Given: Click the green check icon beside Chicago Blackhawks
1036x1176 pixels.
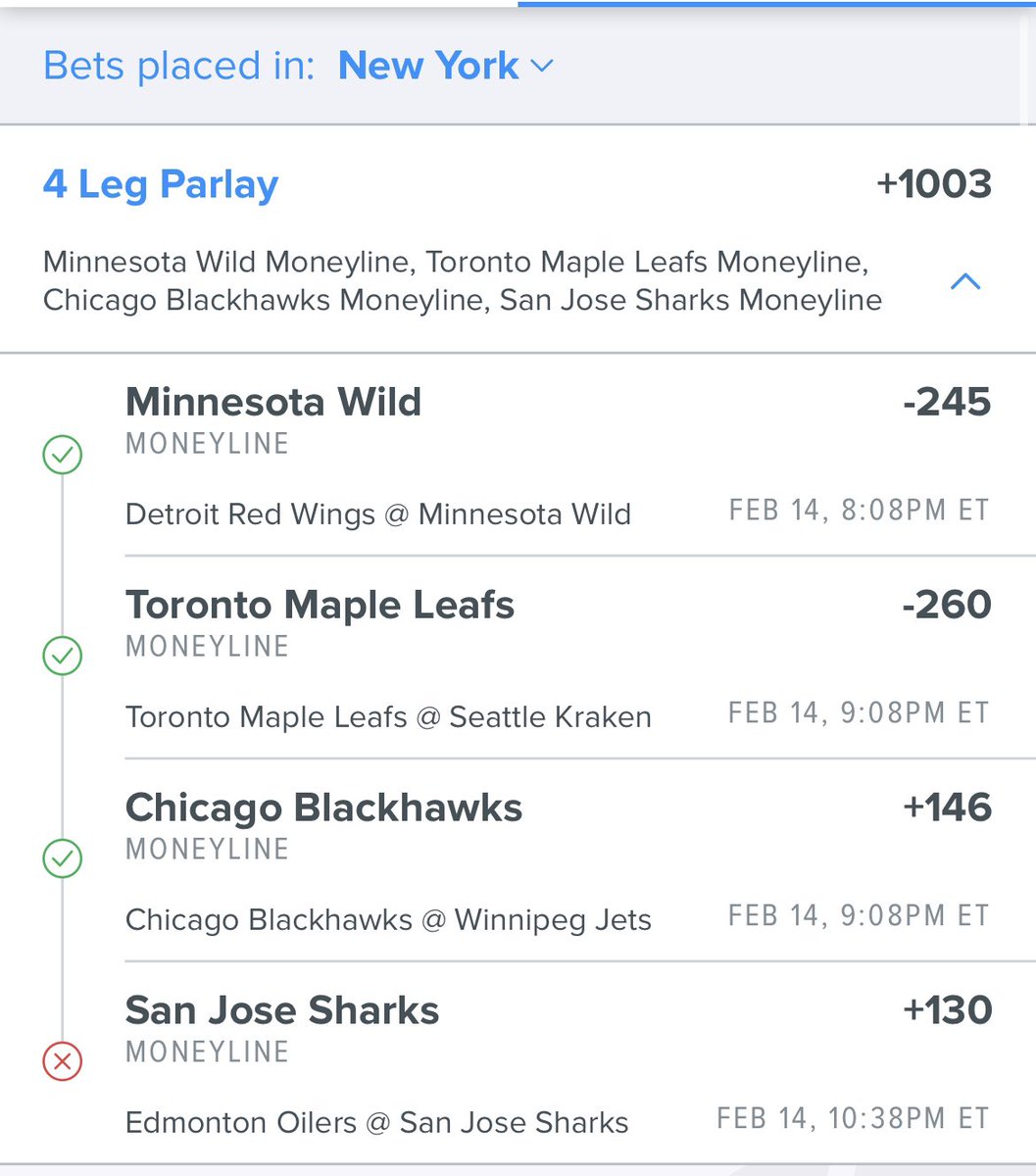Looking at the screenshot, I should point(62,858).
